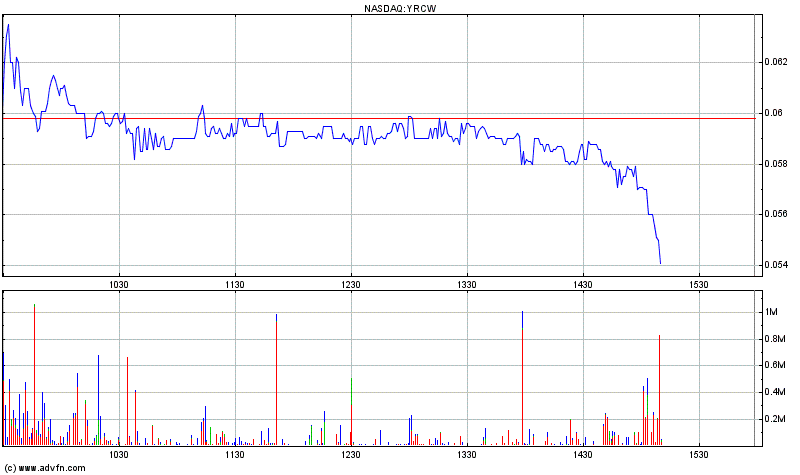Select the 1530 time label under volume chart
This screenshot has width=800, height=475.
pyautogui.click(x=699, y=454)
